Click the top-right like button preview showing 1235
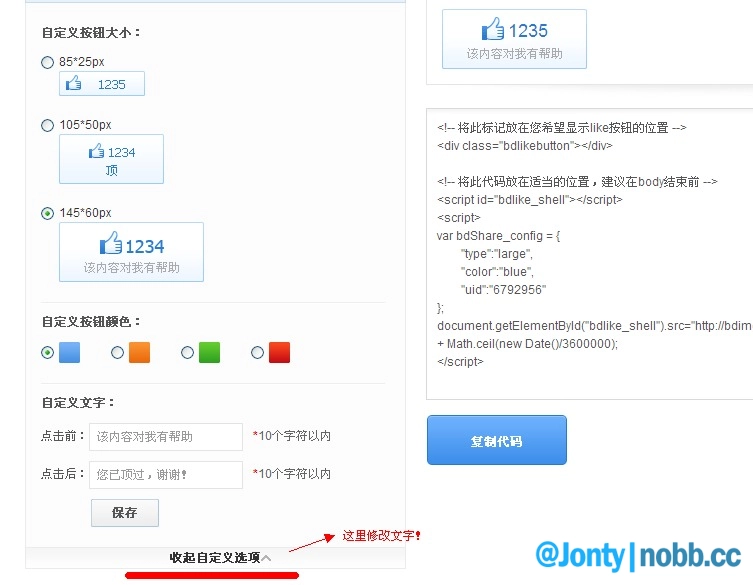 pyautogui.click(x=514, y=39)
